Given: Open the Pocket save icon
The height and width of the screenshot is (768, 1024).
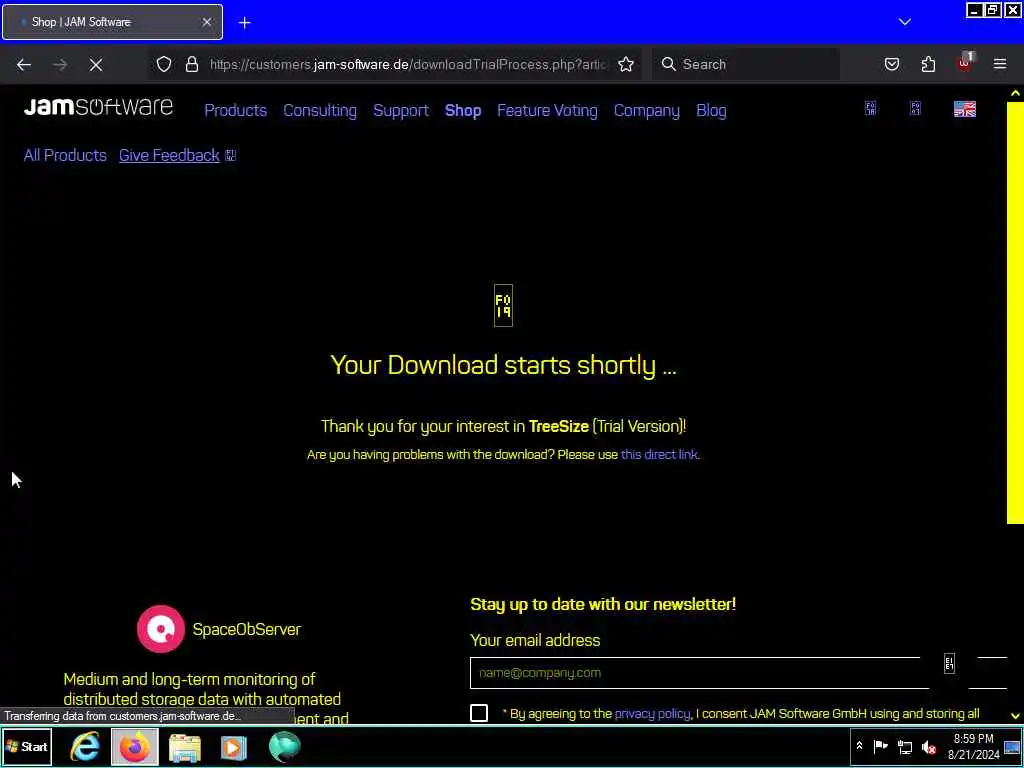Looking at the screenshot, I should point(891,64).
